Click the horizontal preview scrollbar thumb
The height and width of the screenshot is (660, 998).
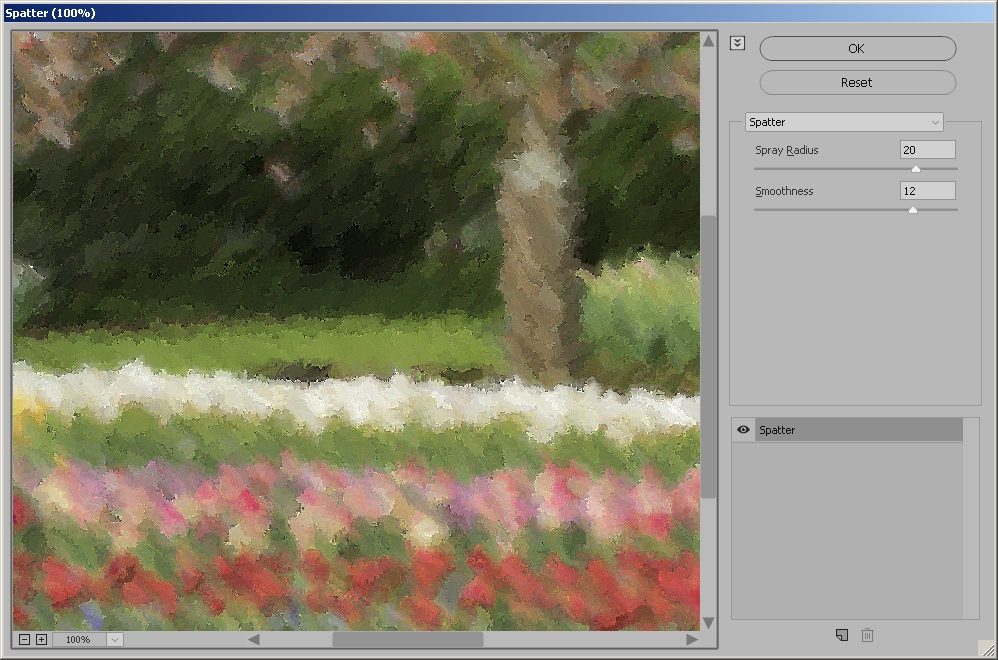407,639
